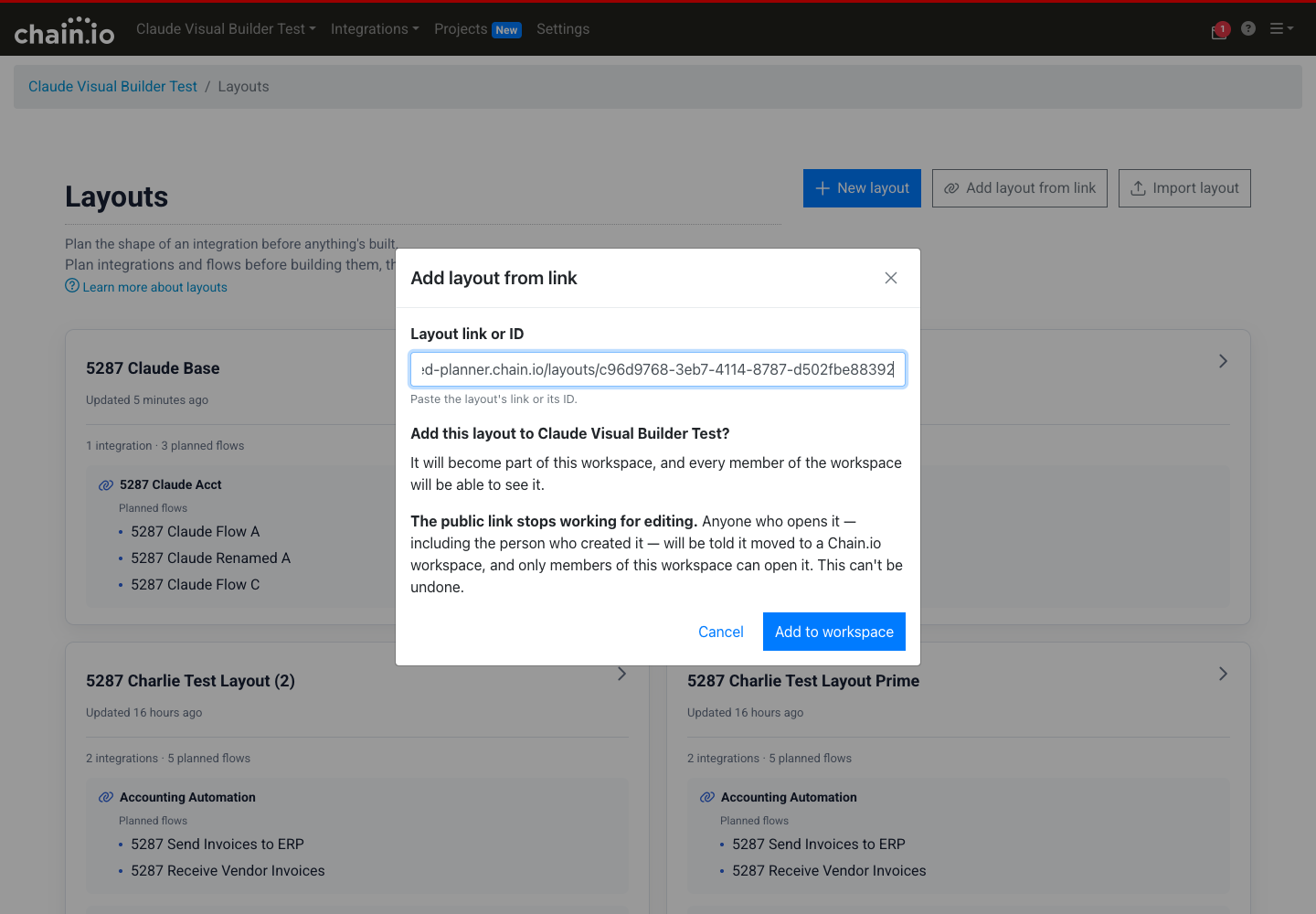This screenshot has height=914, width=1316.
Task: Click the Layouts breadcrumb text
Action: [243, 87]
